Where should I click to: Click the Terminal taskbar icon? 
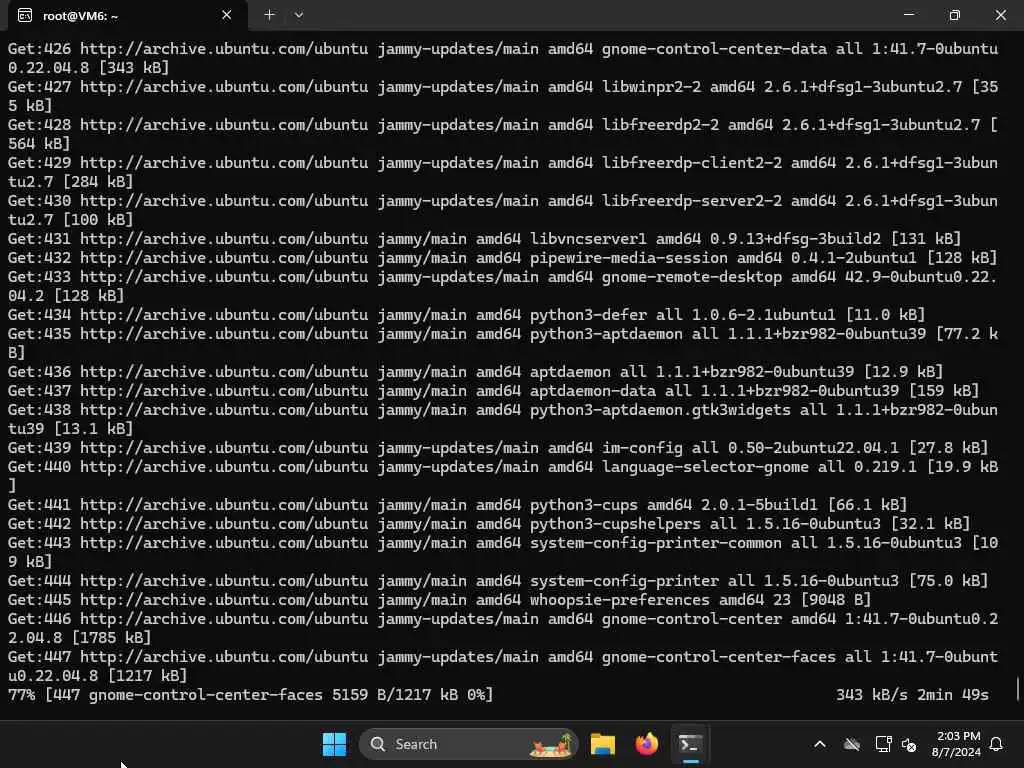pyautogui.click(x=690, y=744)
